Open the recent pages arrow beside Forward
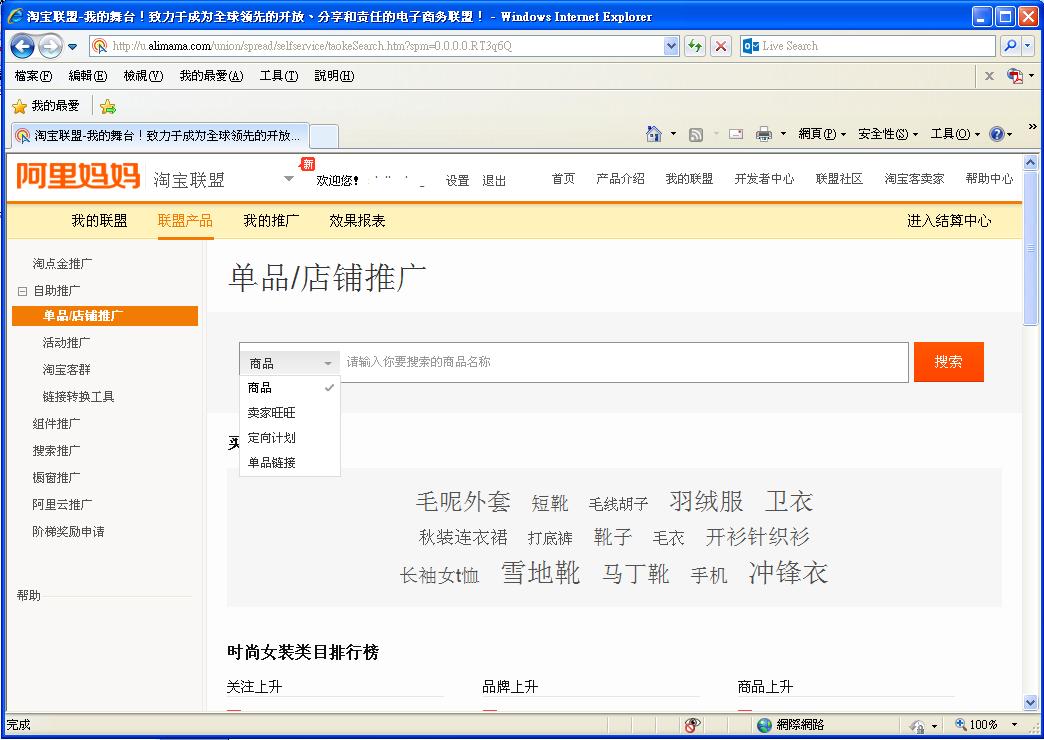The height and width of the screenshot is (740, 1044). (73, 47)
